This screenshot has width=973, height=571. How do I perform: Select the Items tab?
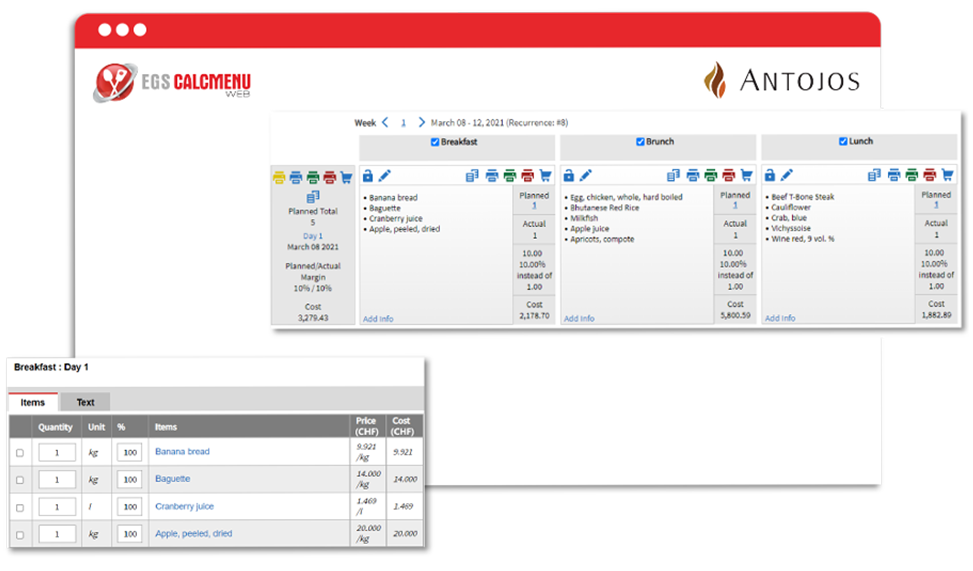click(33, 402)
